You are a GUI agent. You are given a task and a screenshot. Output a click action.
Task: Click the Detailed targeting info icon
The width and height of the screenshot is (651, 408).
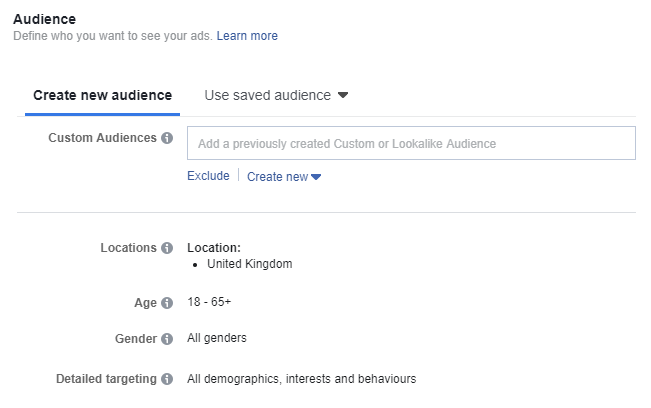167,379
